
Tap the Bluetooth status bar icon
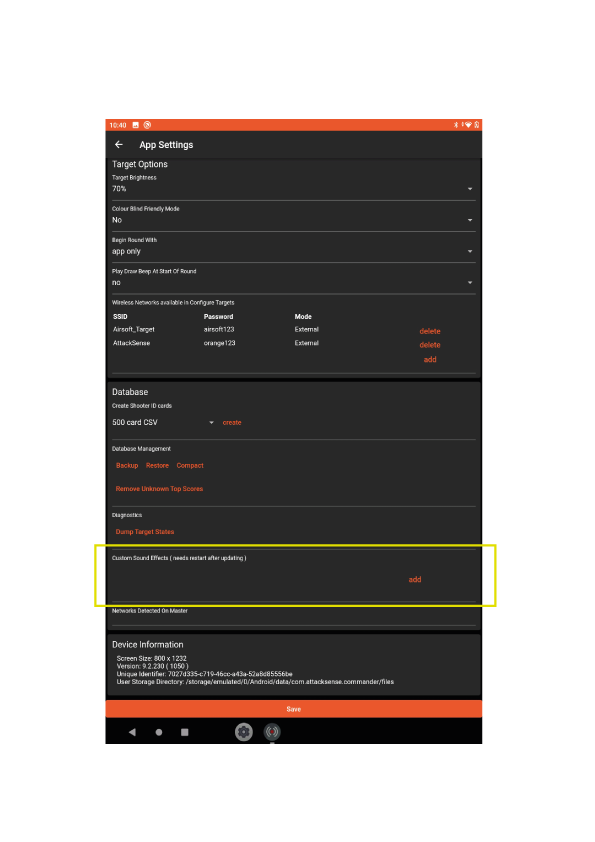456,125
